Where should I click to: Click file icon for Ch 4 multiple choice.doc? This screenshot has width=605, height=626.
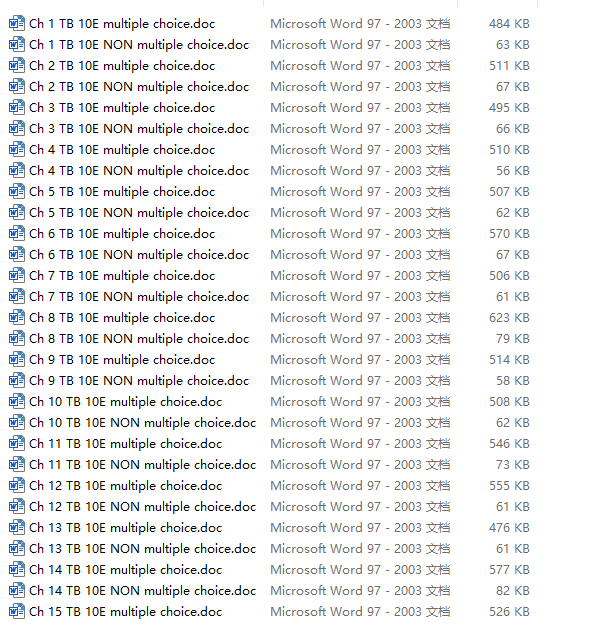(16, 149)
